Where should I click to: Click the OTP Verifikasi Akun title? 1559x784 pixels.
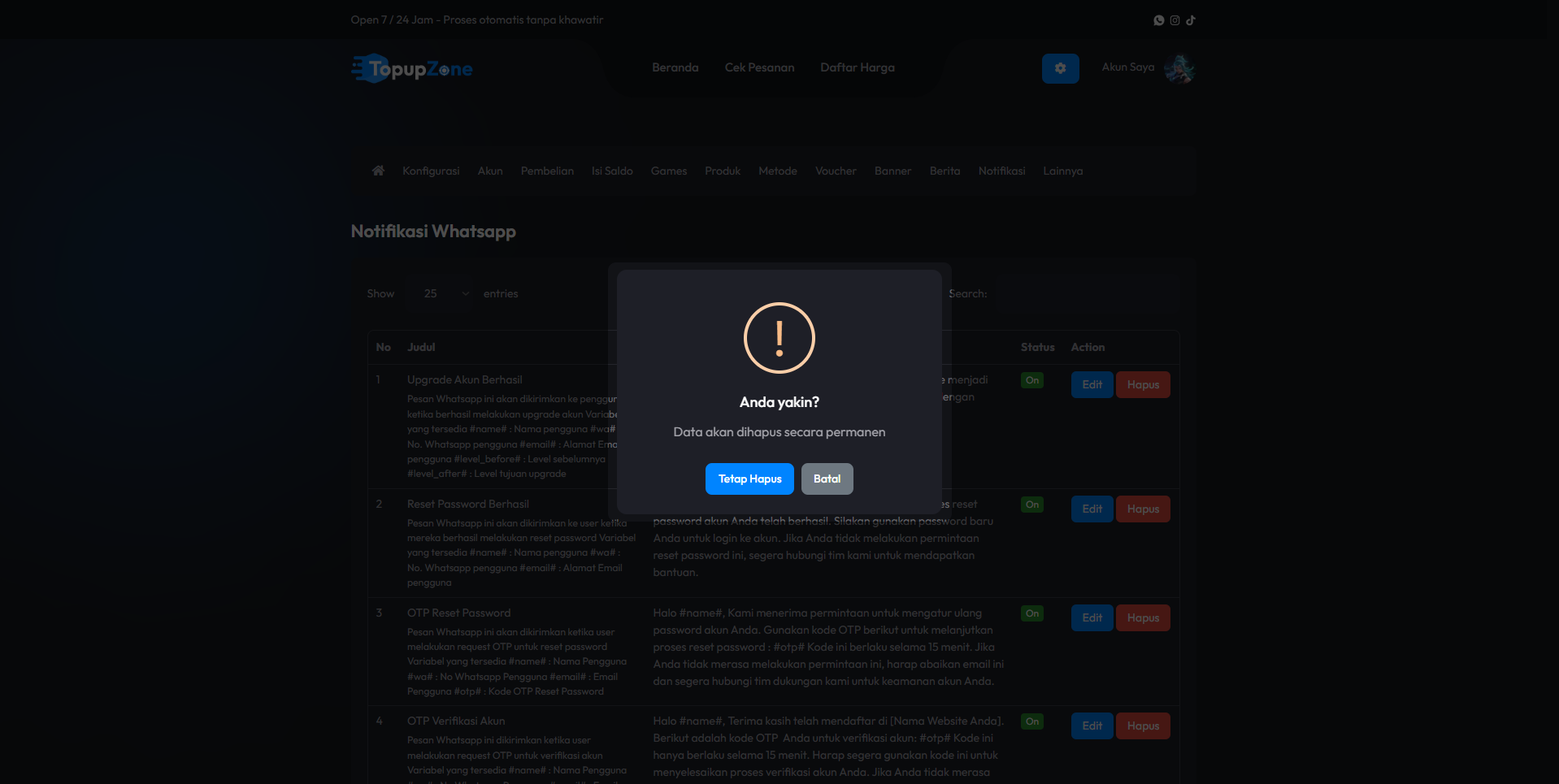click(456, 721)
